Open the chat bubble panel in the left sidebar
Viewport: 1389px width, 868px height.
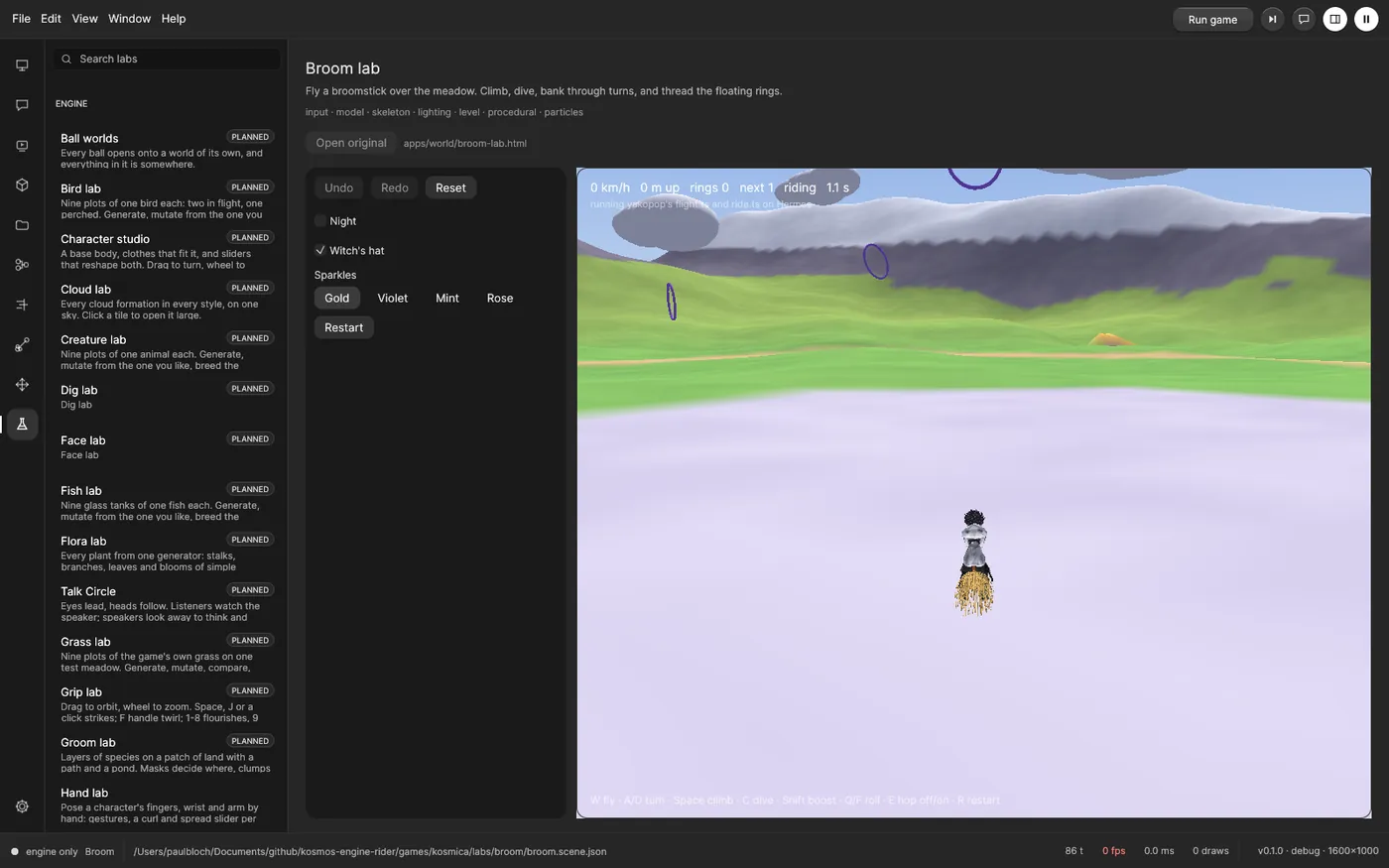click(22, 105)
